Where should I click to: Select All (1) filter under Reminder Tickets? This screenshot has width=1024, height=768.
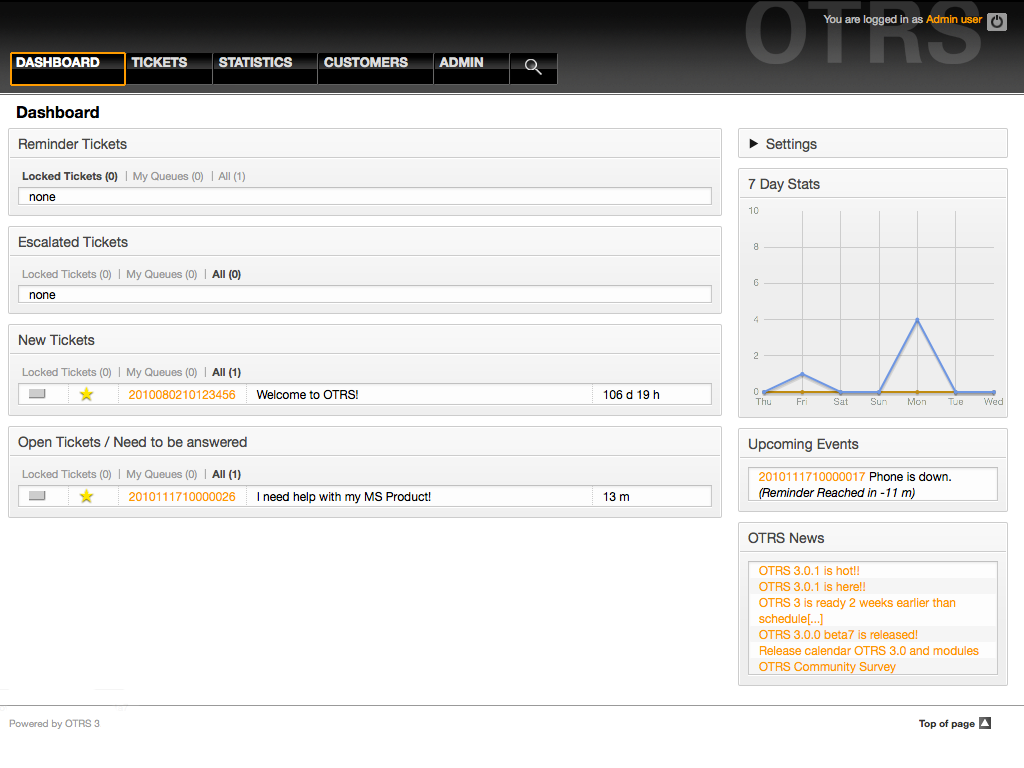coord(232,176)
